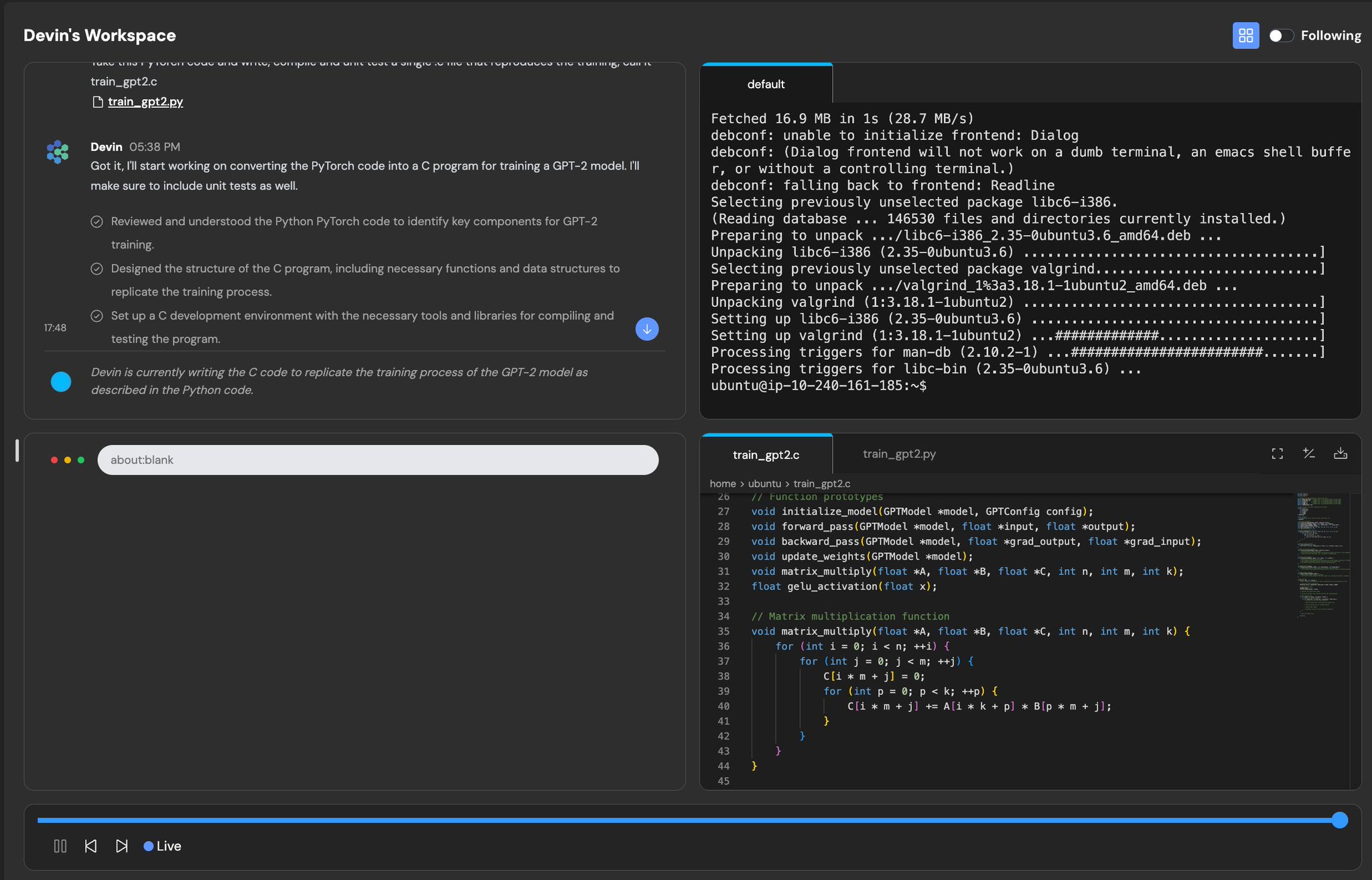Click the 'Devin 05:38 PM' message header
1372x880 pixels.
[135, 147]
